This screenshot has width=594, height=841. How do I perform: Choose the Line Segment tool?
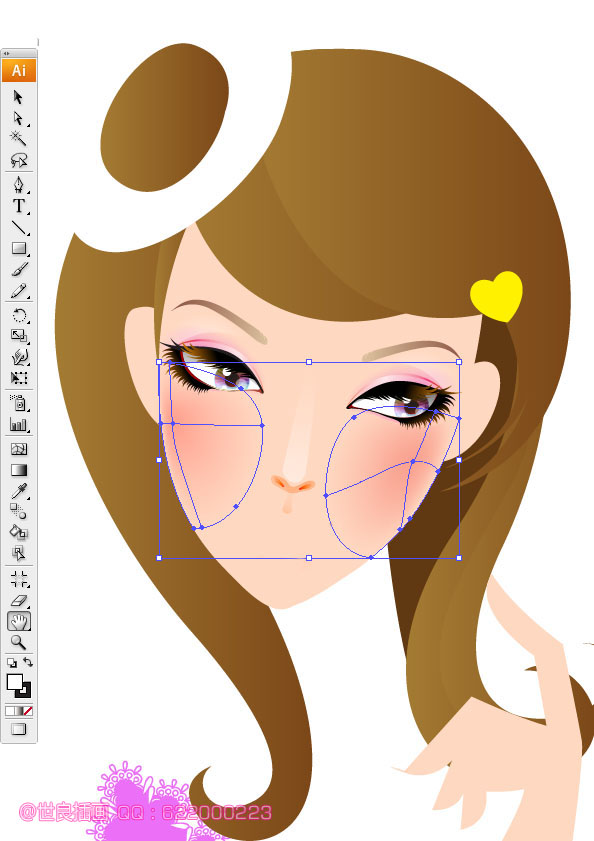[x=18, y=227]
